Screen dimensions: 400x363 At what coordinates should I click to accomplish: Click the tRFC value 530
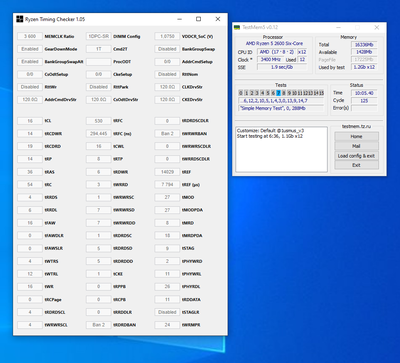(98, 121)
